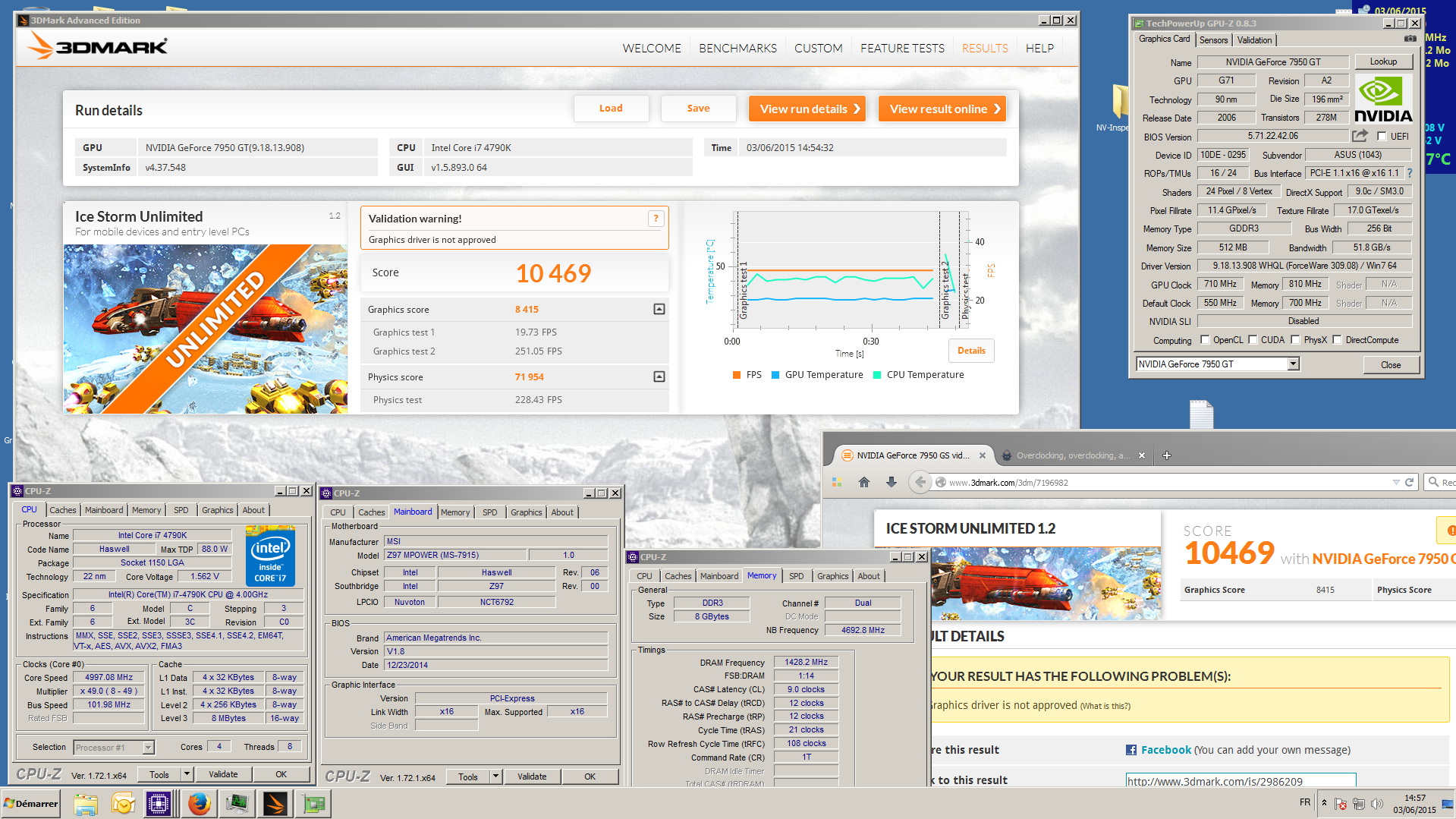Click the 3DMark taskbar icon
This screenshot has height=819, width=1456.
click(275, 804)
